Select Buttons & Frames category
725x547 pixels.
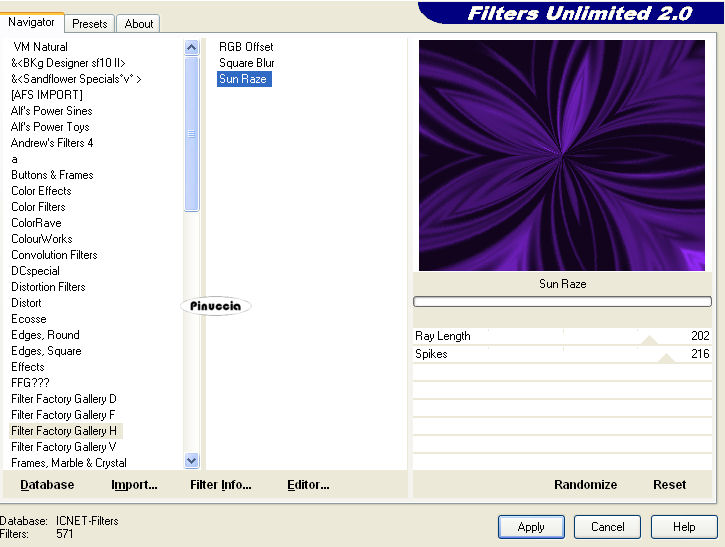[52, 175]
